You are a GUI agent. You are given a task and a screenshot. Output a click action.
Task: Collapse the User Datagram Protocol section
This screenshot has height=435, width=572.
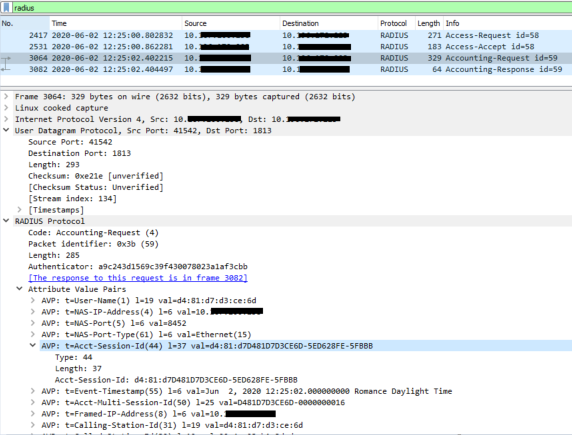(6, 130)
